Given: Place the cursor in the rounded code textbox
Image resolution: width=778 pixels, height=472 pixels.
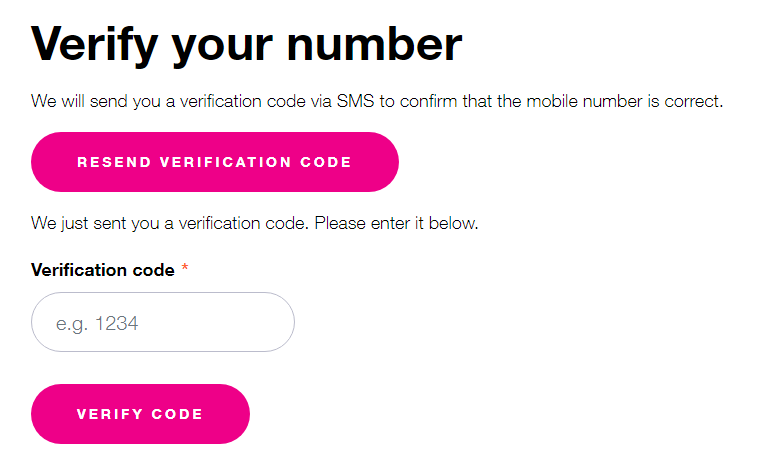Looking at the screenshot, I should (163, 322).
